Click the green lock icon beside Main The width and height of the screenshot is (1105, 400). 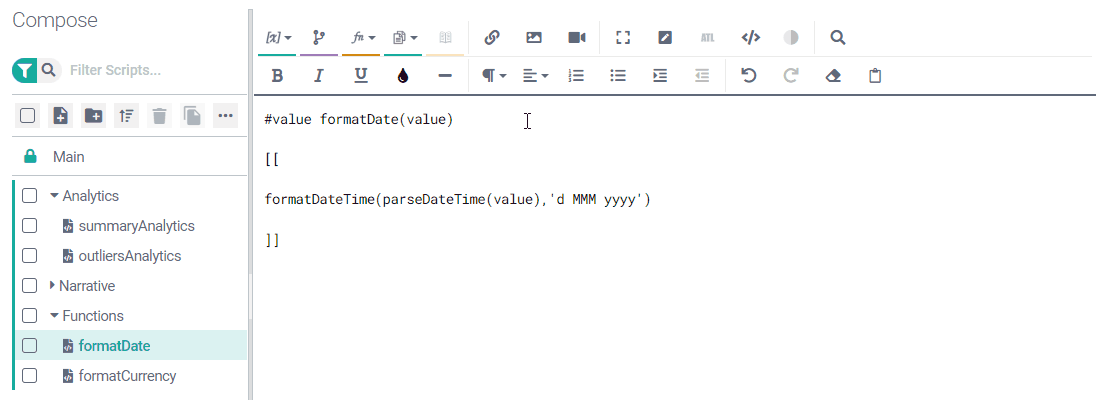(30, 156)
